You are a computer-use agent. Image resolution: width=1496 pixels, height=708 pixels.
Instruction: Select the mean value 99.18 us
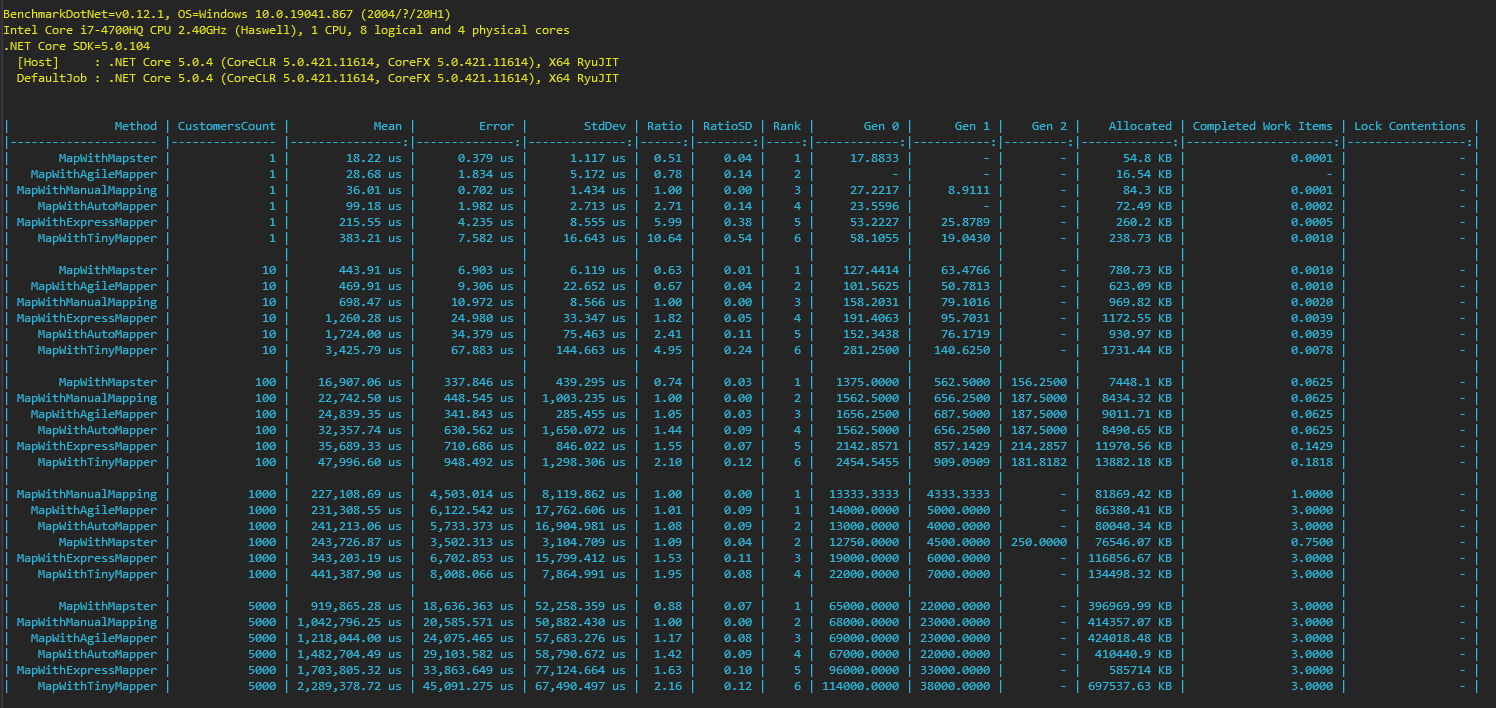pyautogui.click(x=374, y=206)
